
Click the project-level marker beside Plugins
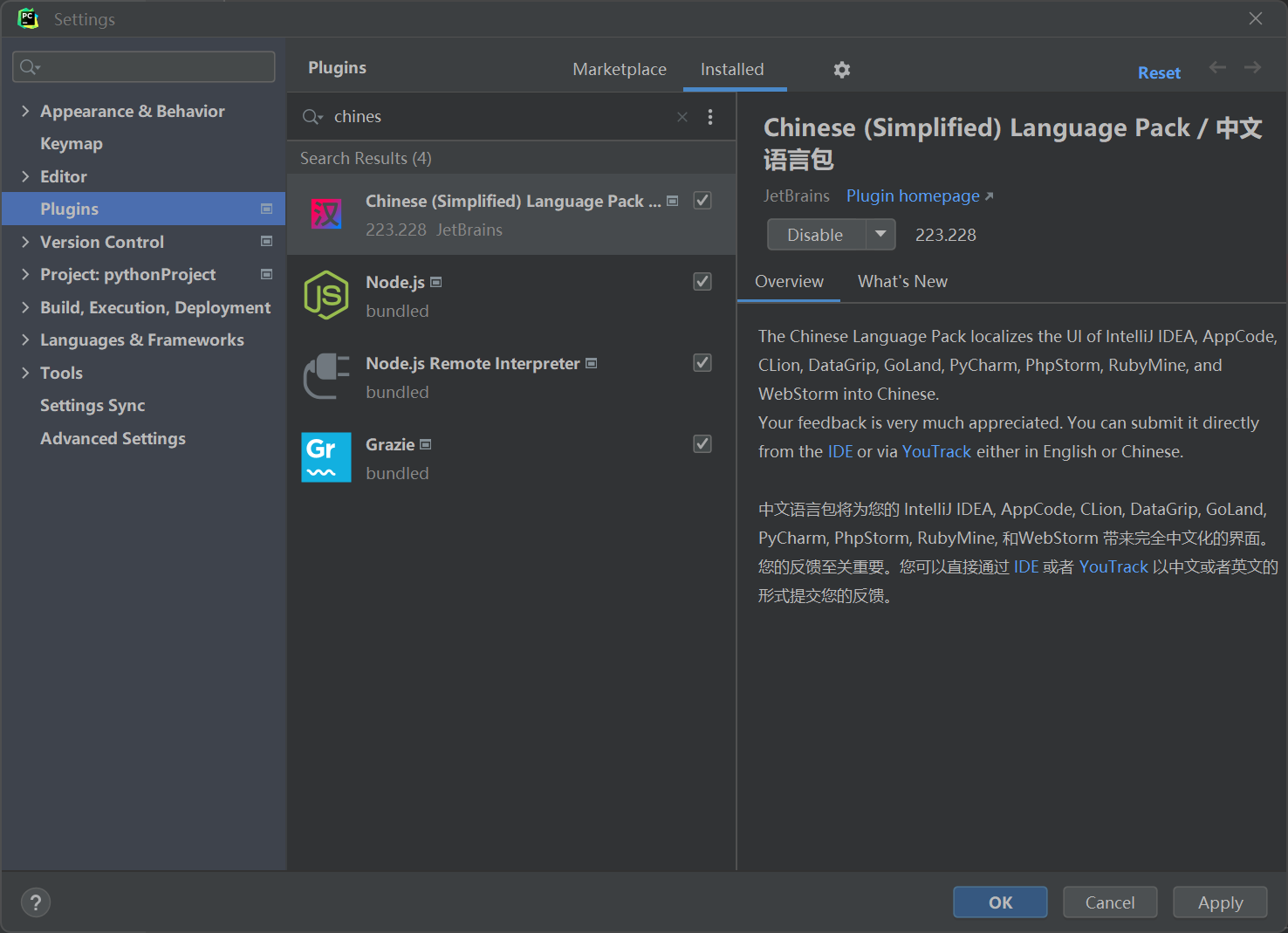coord(267,209)
